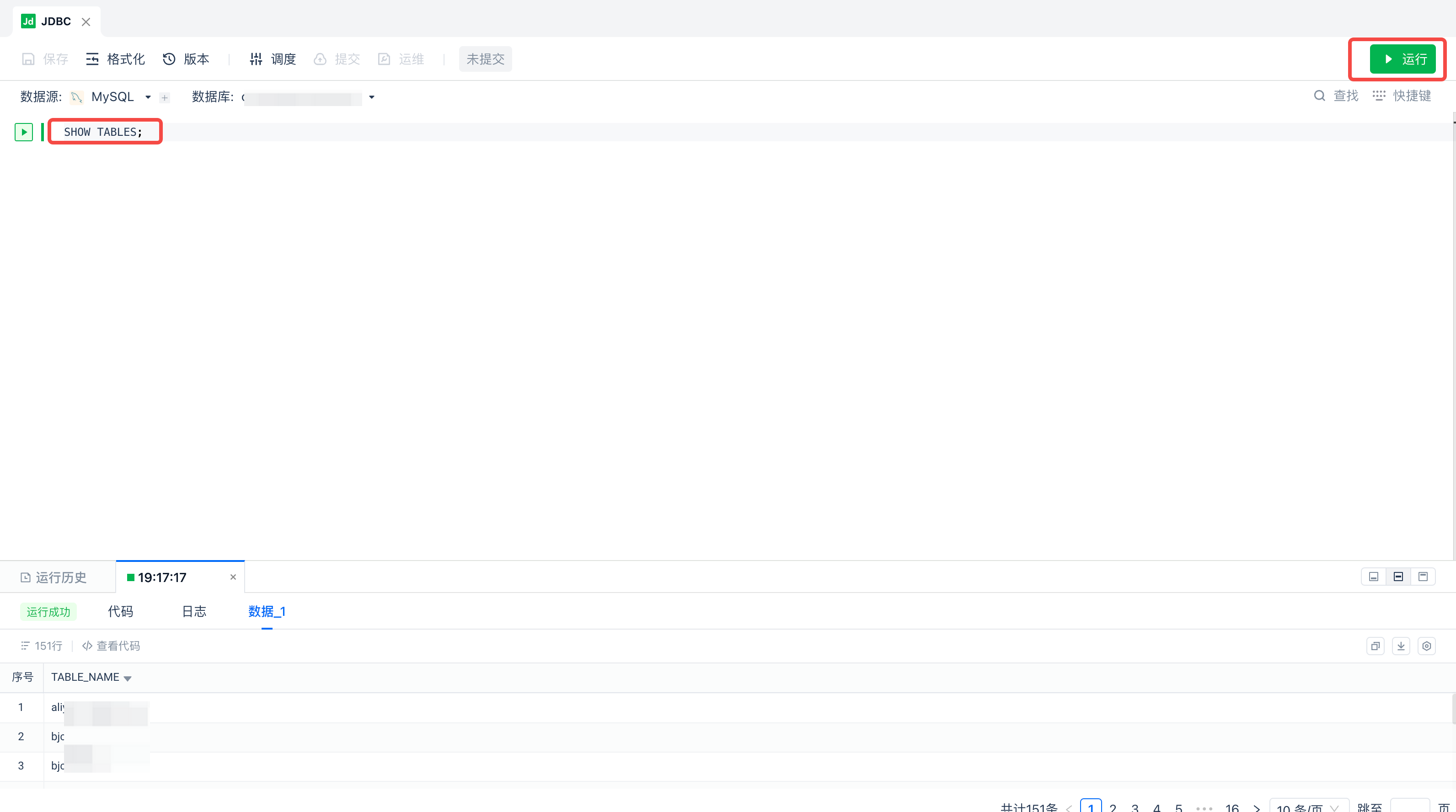1456x812 pixels.
Task: Open result table settings hexagon icon
Action: coord(1427,646)
